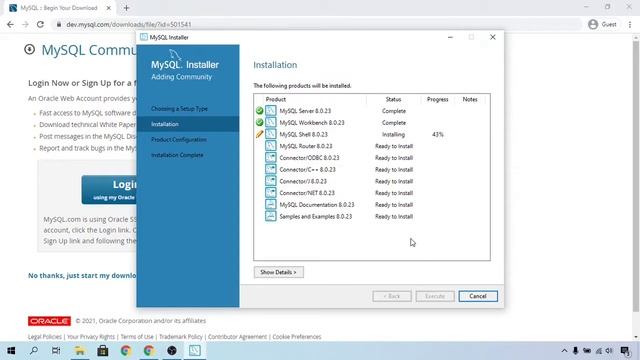Click the Notes column header
The height and width of the screenshot is (360, 640).
470,99
